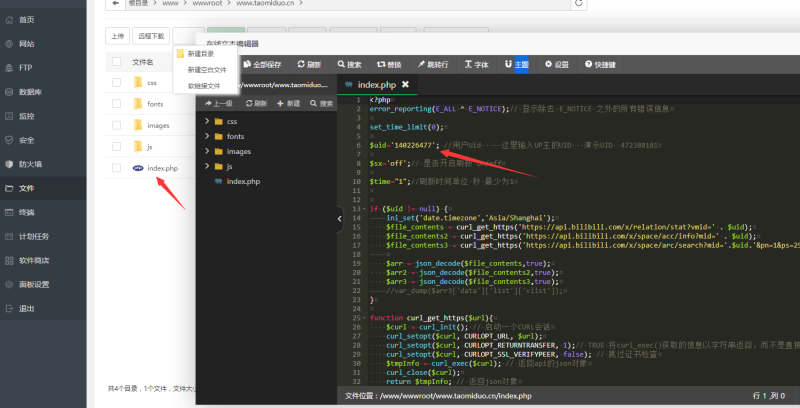Click 快捷键 shortcuts in editor toolbar

click(x=601, y=64)
